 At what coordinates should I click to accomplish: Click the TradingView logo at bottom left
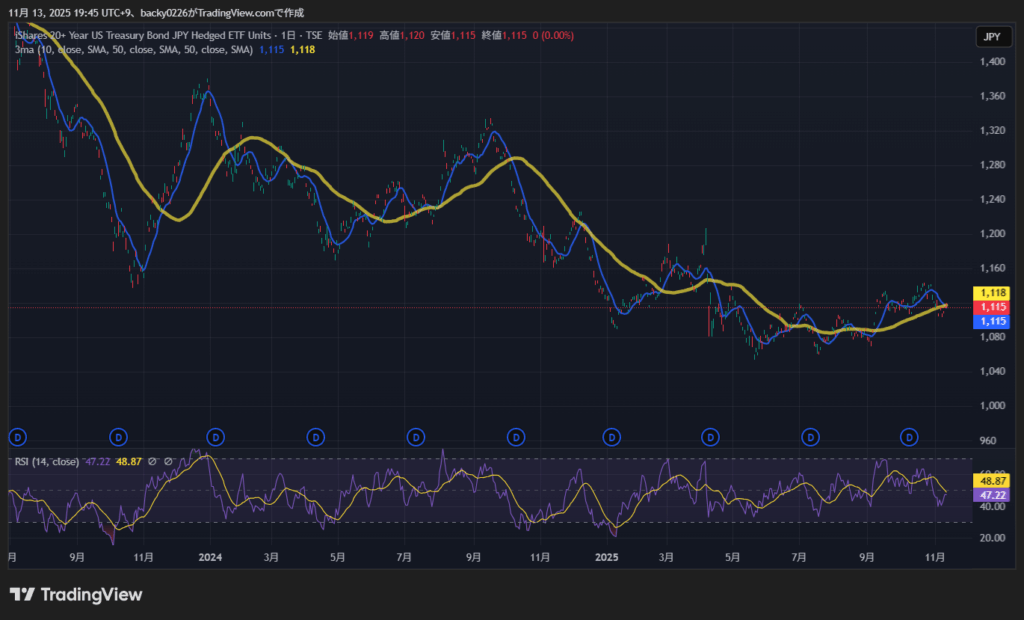click(76, 595)
